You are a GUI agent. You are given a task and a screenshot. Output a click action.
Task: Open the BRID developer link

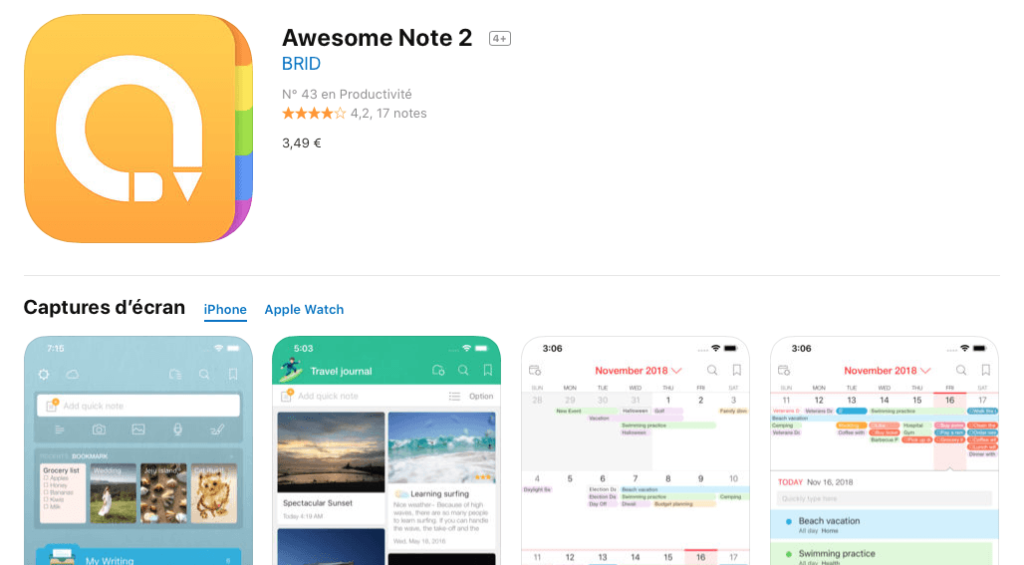(301, 64)
